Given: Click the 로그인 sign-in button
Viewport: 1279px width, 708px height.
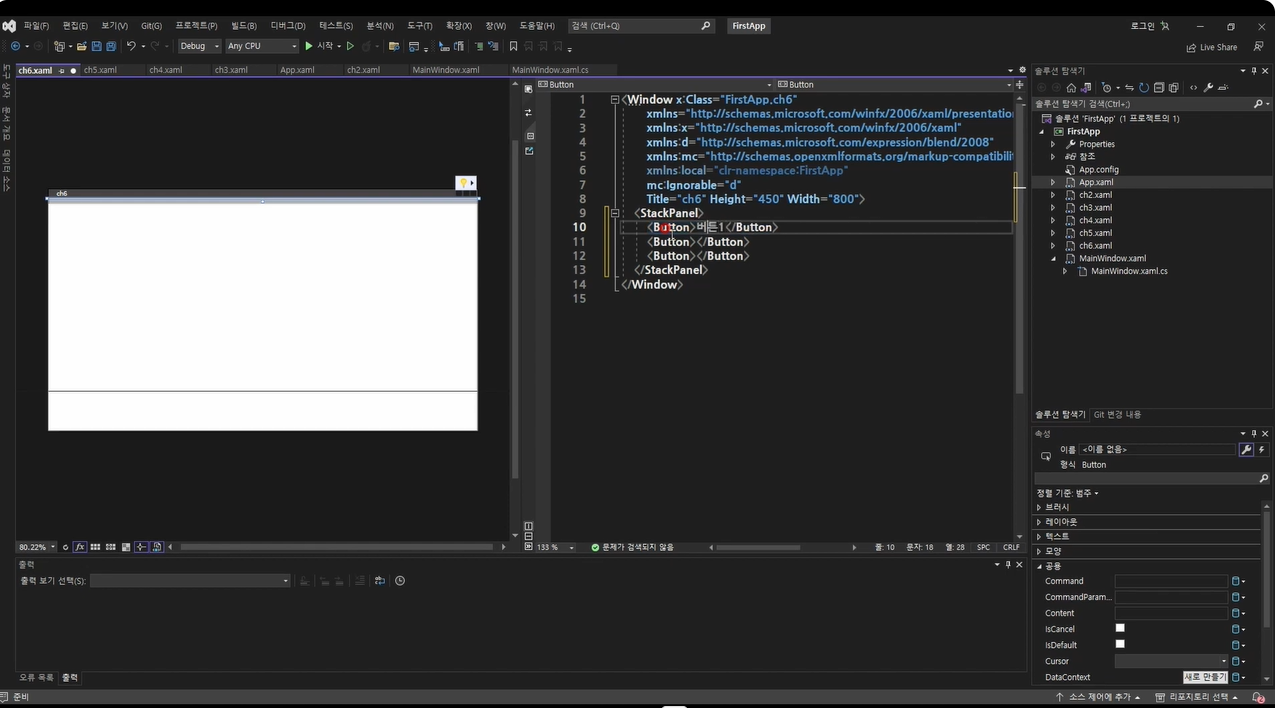Looking at the screenshot, I should 1150,26.
